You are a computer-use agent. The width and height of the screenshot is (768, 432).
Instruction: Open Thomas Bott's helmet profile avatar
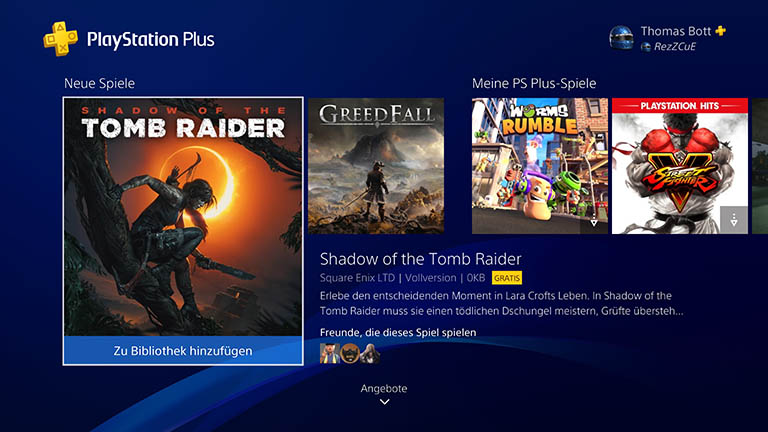coord(621,38)
